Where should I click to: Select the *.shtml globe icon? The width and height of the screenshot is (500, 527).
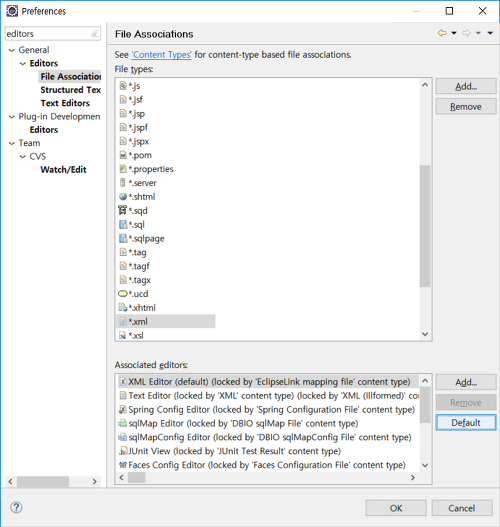[x=123, y=197]
